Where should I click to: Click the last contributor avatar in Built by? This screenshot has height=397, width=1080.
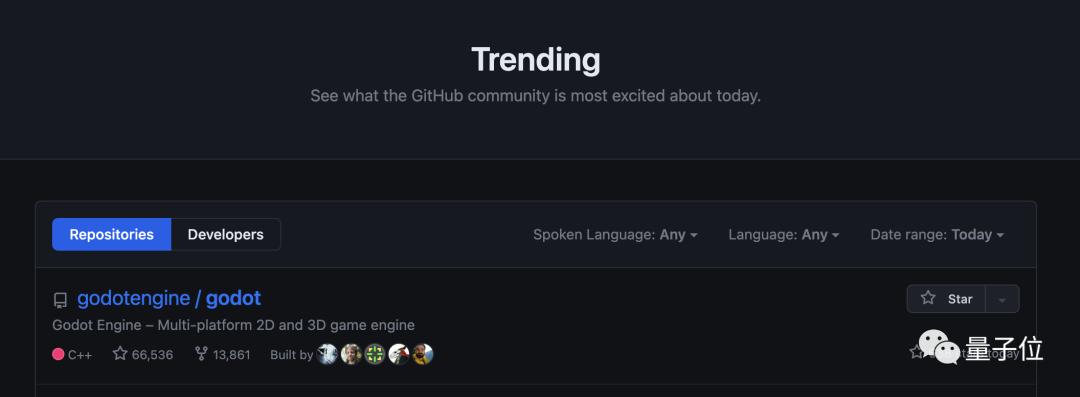[x=423, y=354]
